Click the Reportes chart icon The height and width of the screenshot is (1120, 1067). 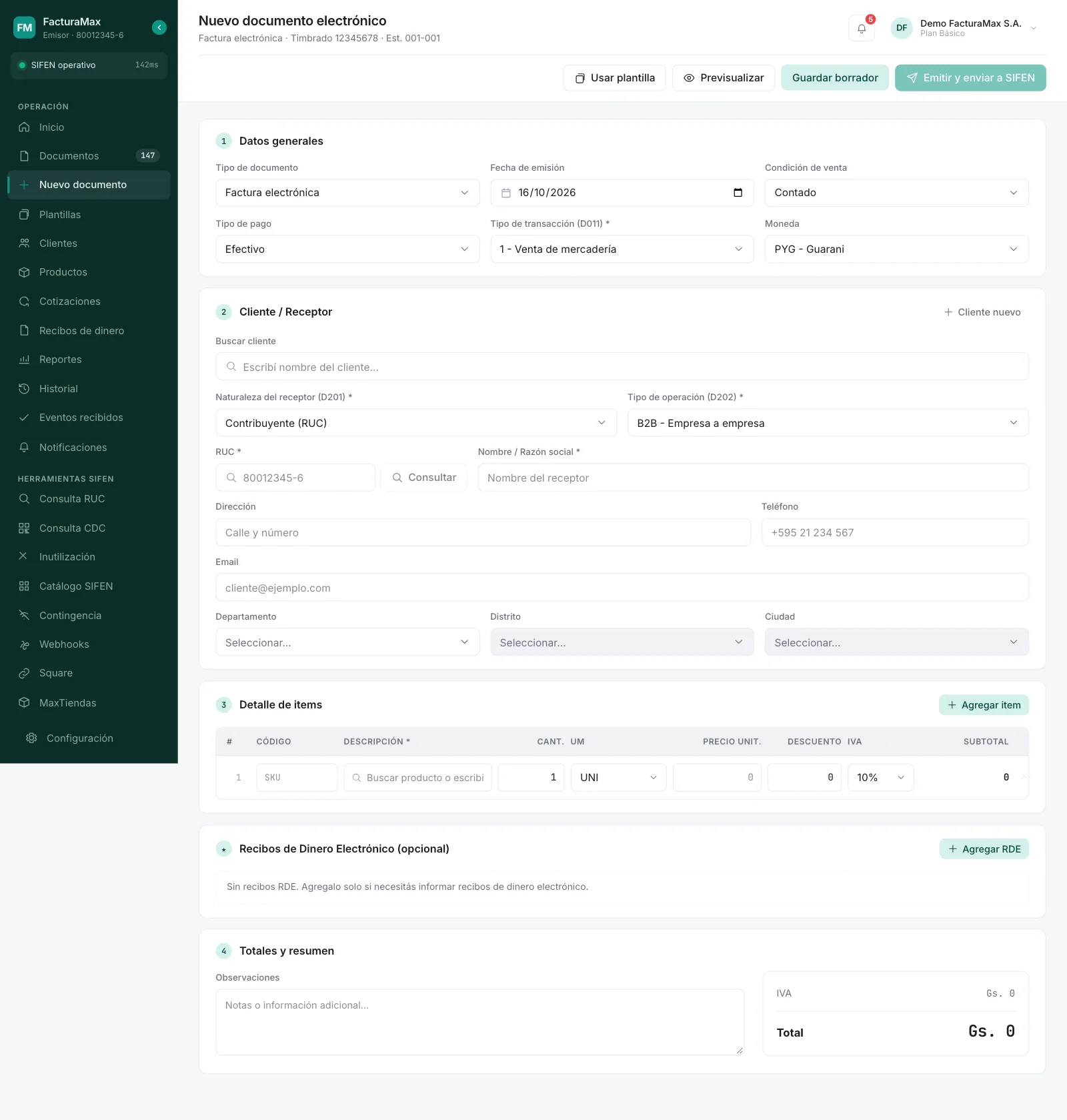[24, 360]
